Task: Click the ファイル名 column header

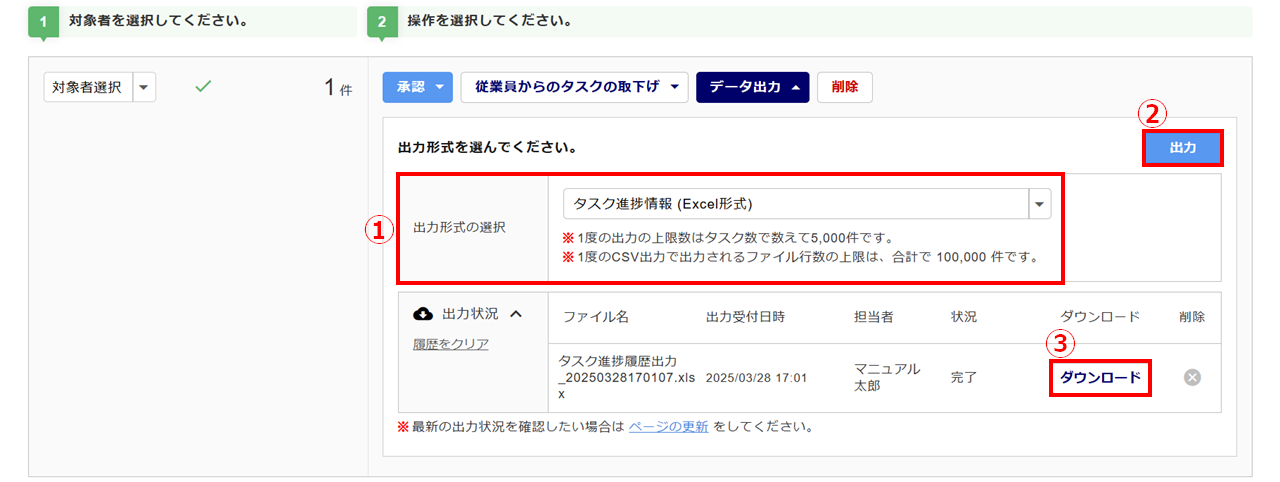Action: pos(595,317)
